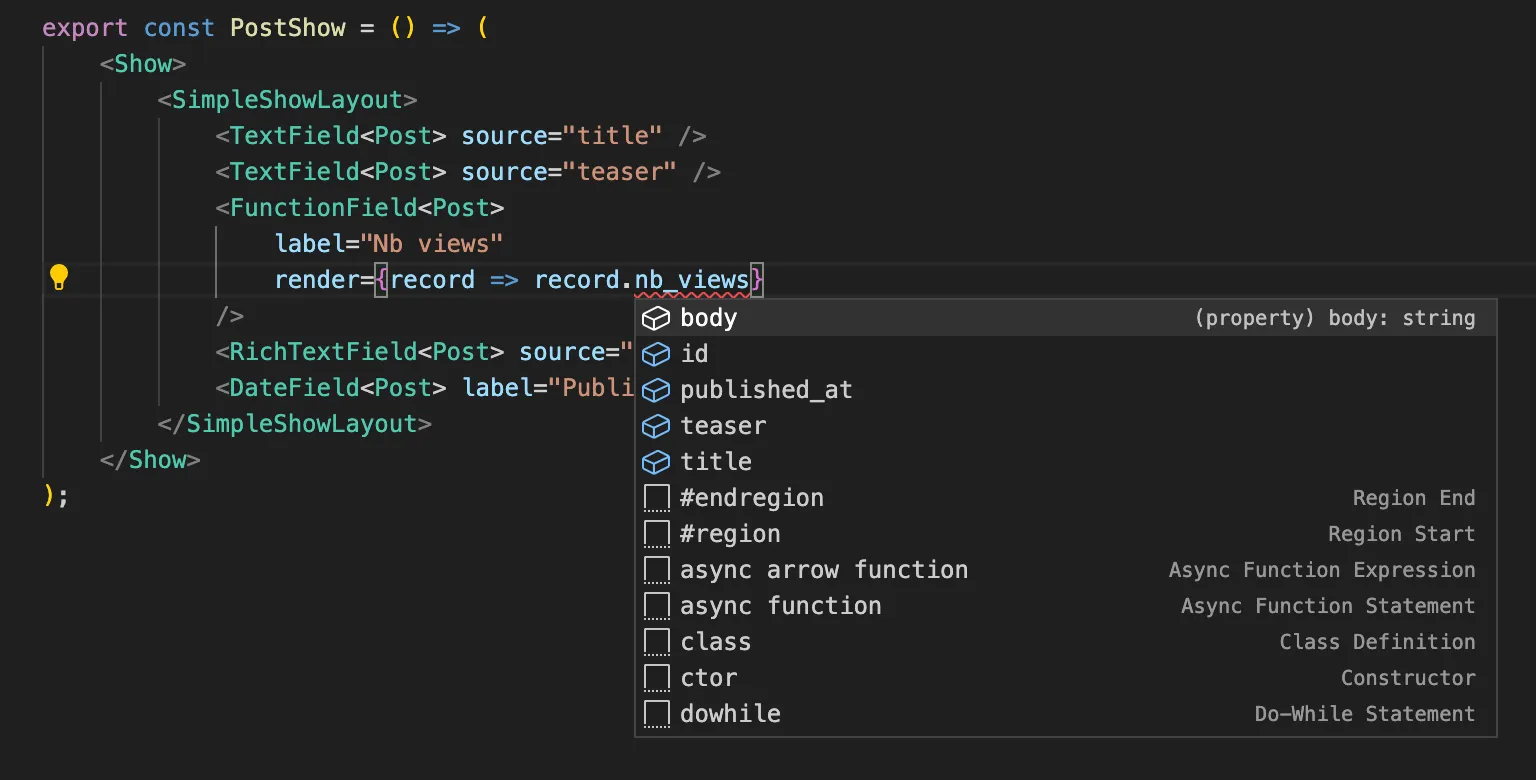Click the property icon beside title suggestion
Viewport: 1536px width, 780px height.
[657, 461]
